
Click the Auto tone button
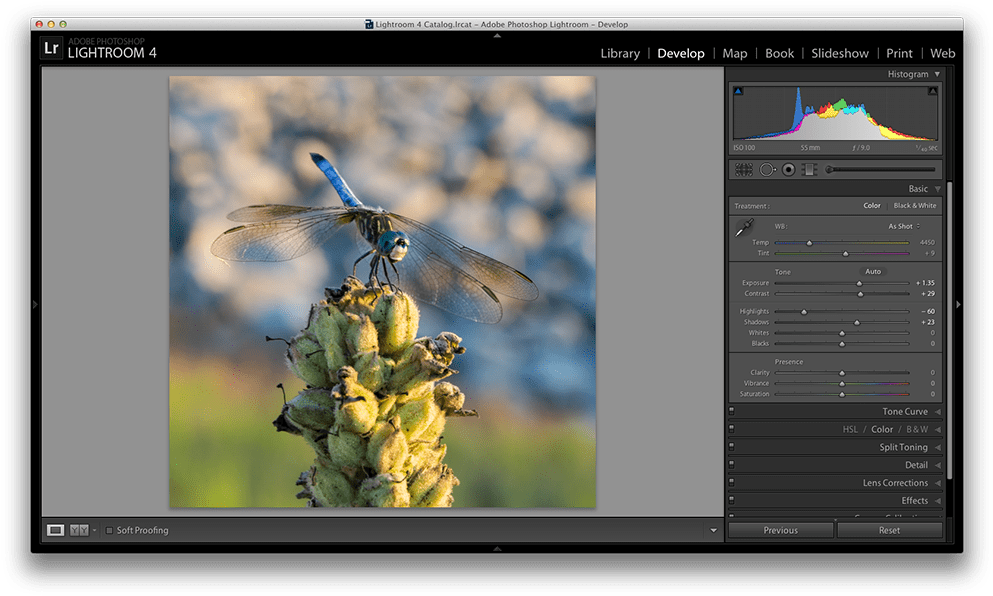(x=872, y=271)
